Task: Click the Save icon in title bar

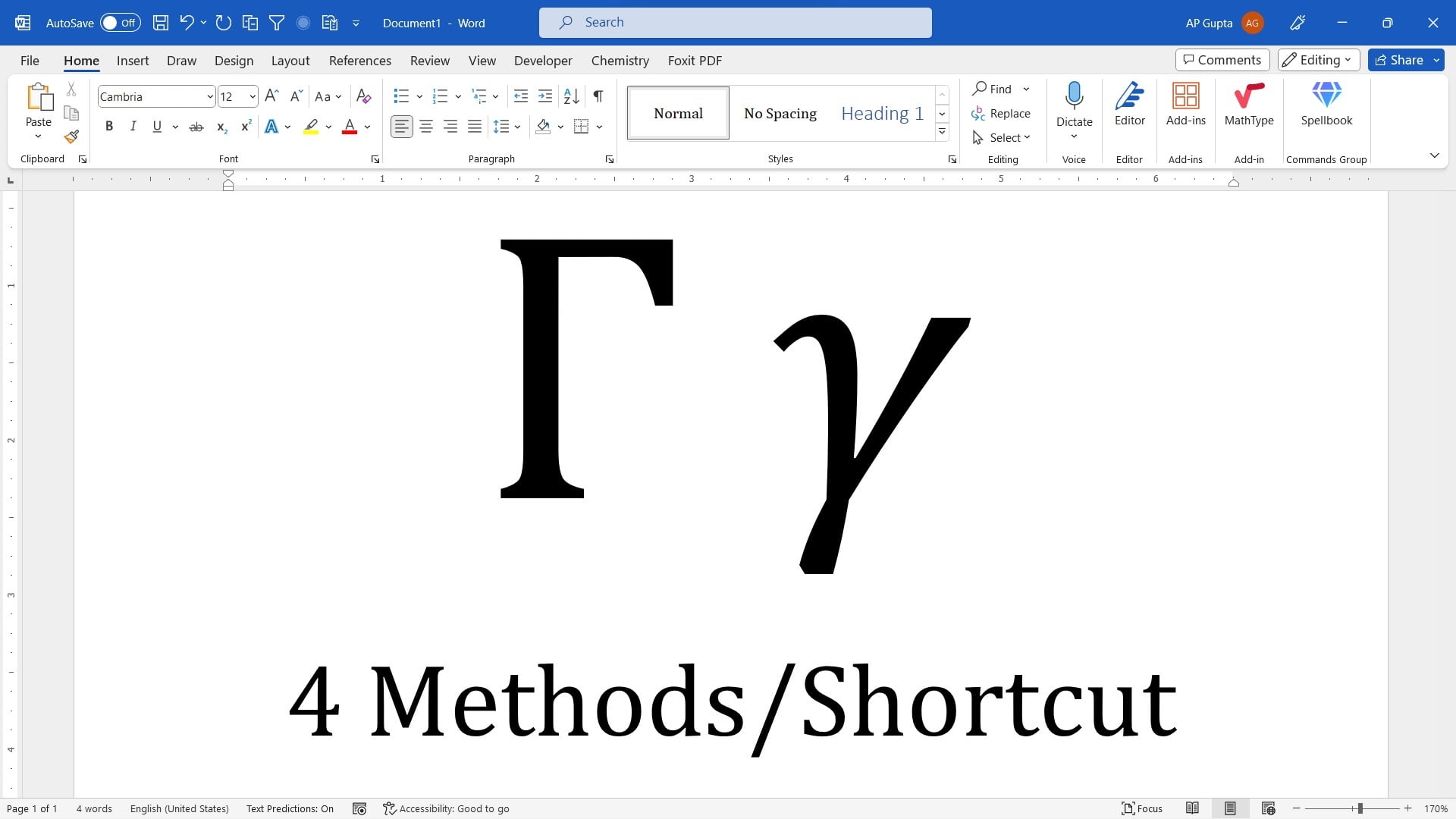Action: pos(160,23)
